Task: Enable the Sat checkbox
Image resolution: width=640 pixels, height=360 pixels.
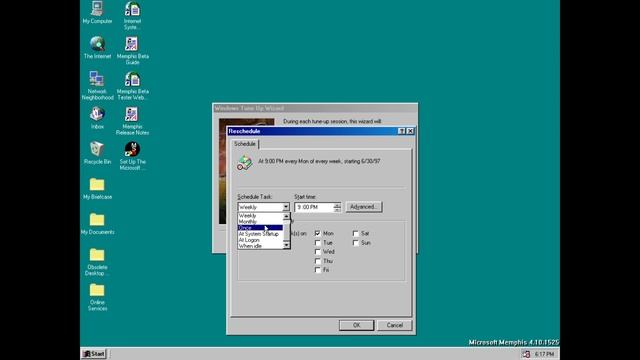Action: coord(356,233)
